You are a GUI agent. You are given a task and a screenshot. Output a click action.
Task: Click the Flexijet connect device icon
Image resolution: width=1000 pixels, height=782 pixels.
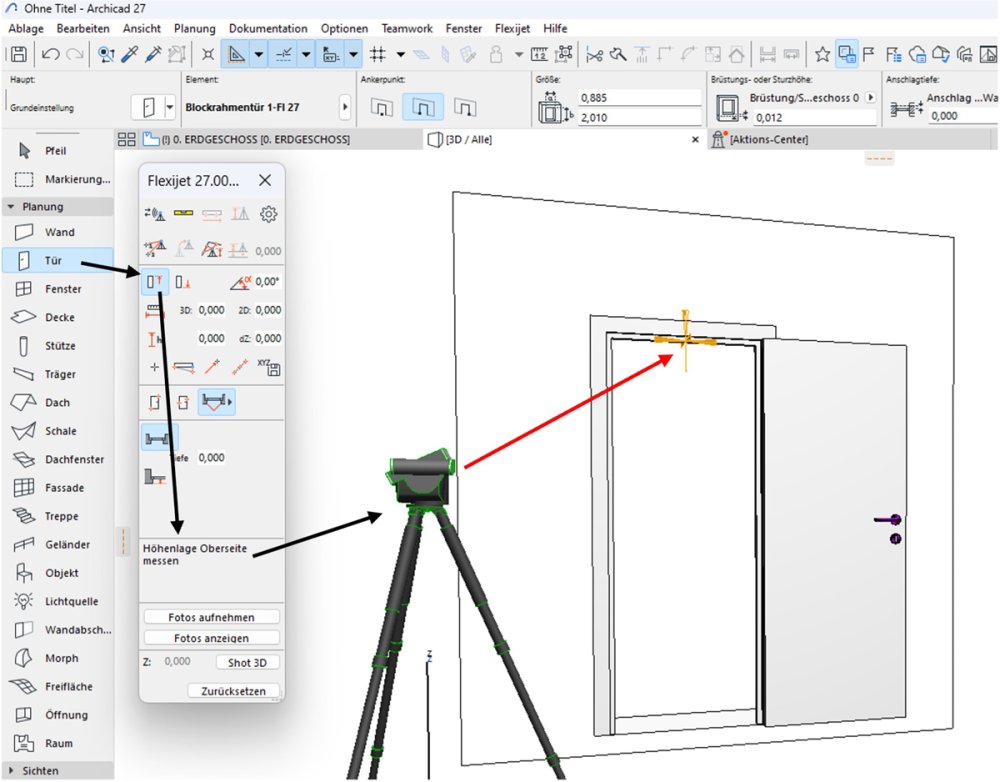(x=155, y=214)
